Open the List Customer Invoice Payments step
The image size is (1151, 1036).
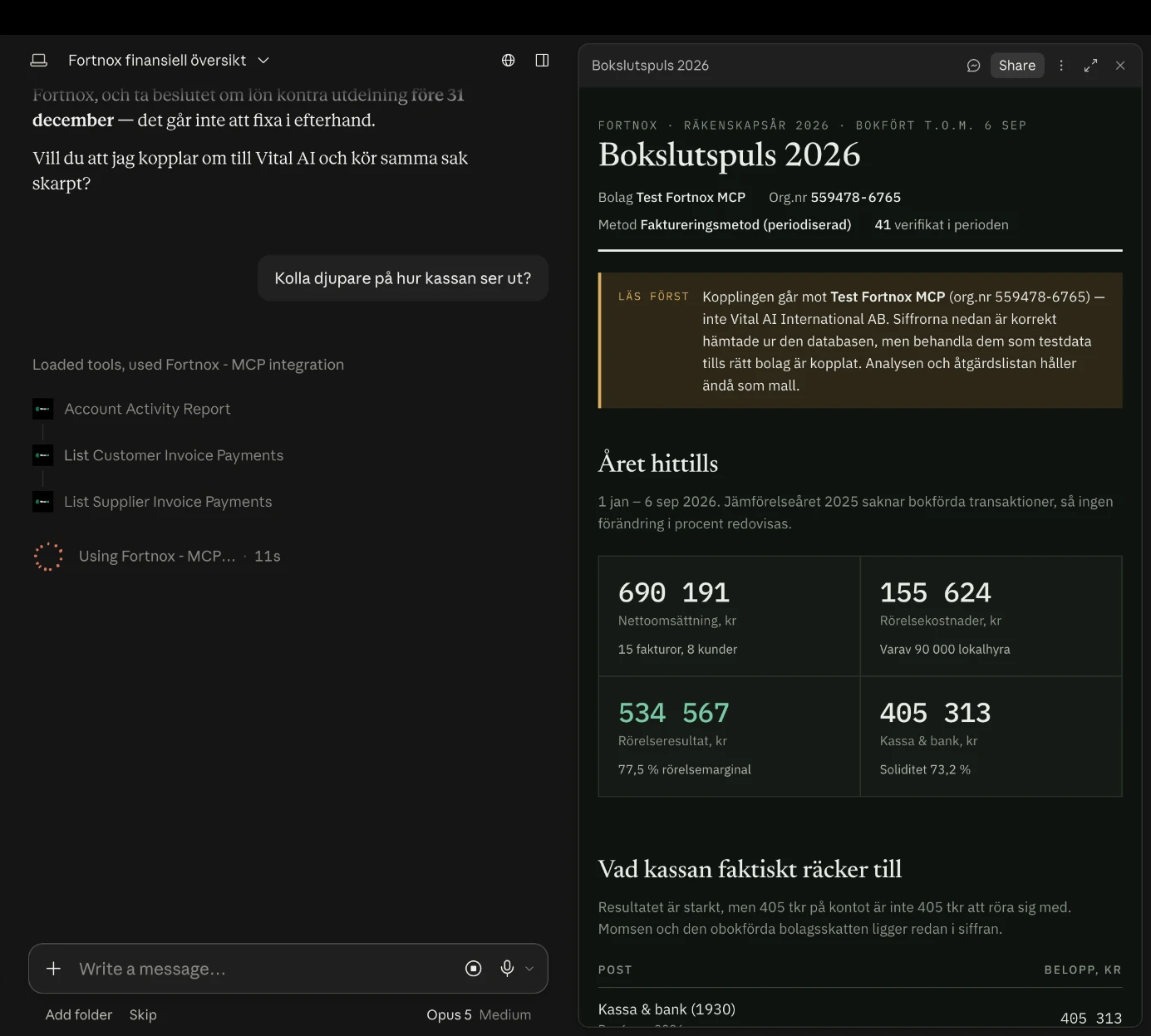(174, 455)
